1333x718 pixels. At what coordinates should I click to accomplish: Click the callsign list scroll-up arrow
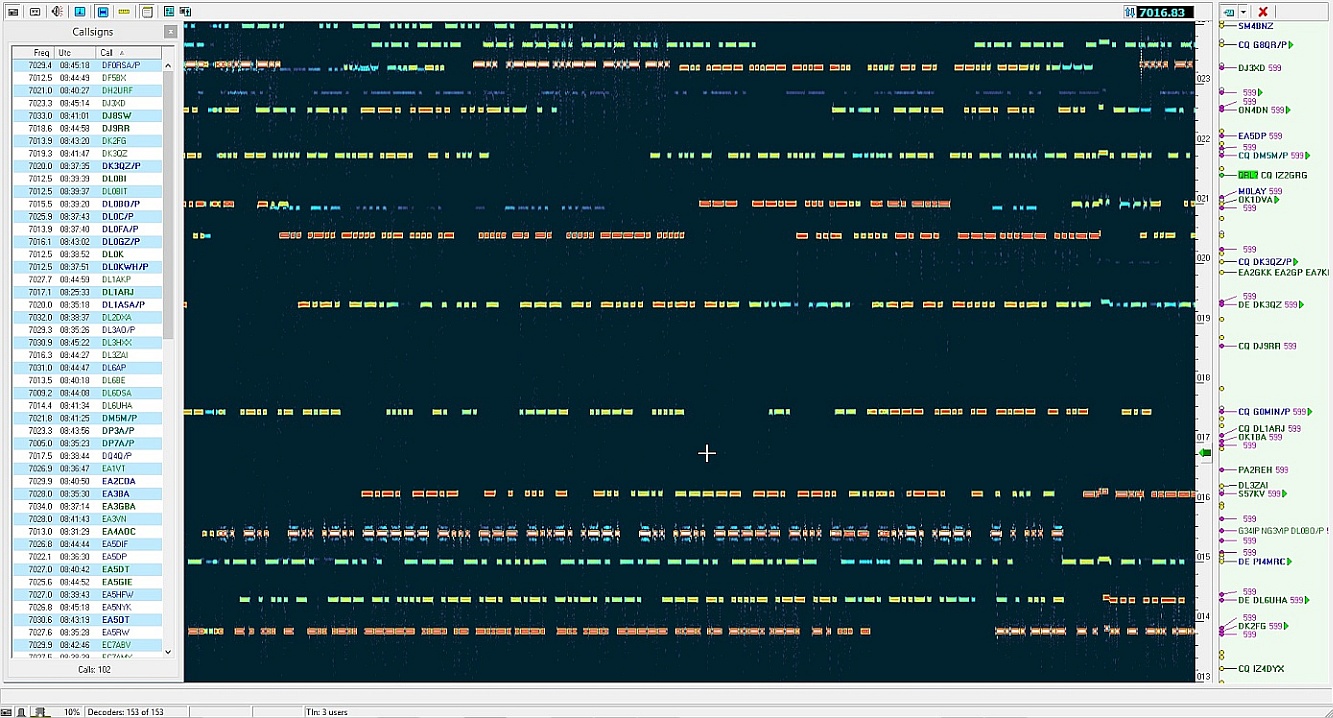point(167,66)
